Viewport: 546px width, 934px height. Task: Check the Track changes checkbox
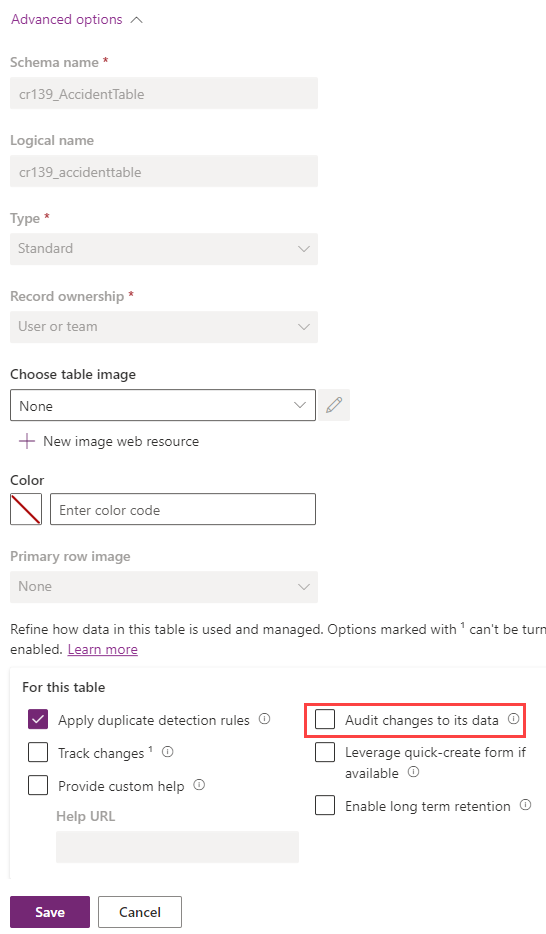point(38,752)
